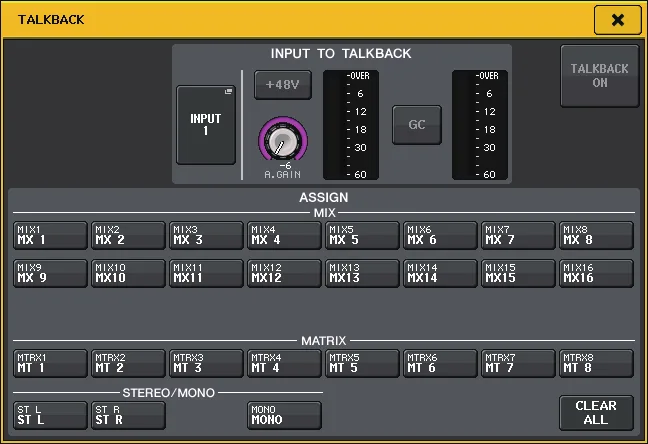Assign talkback to MIX8 MX 8
The height and width of the screenshot is (444, 648).
596,235
